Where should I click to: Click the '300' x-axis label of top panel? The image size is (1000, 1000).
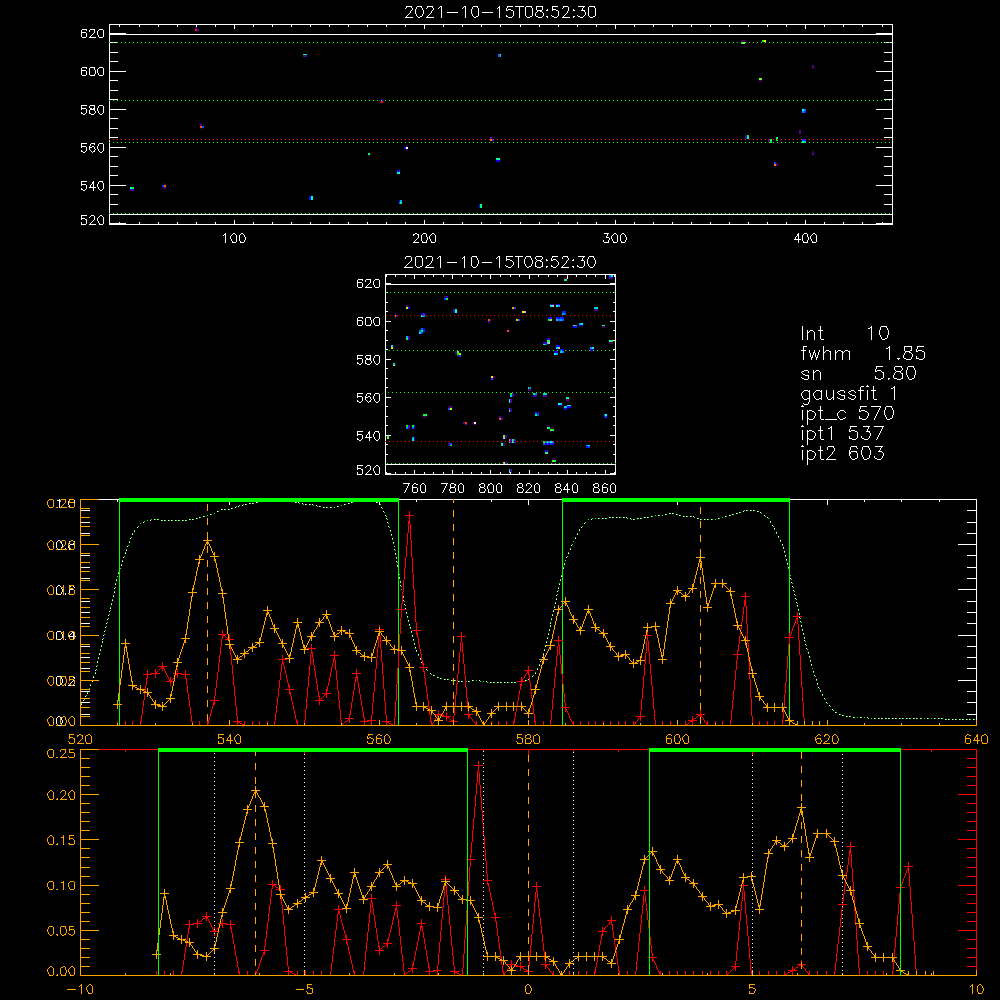tap(615, 239)
